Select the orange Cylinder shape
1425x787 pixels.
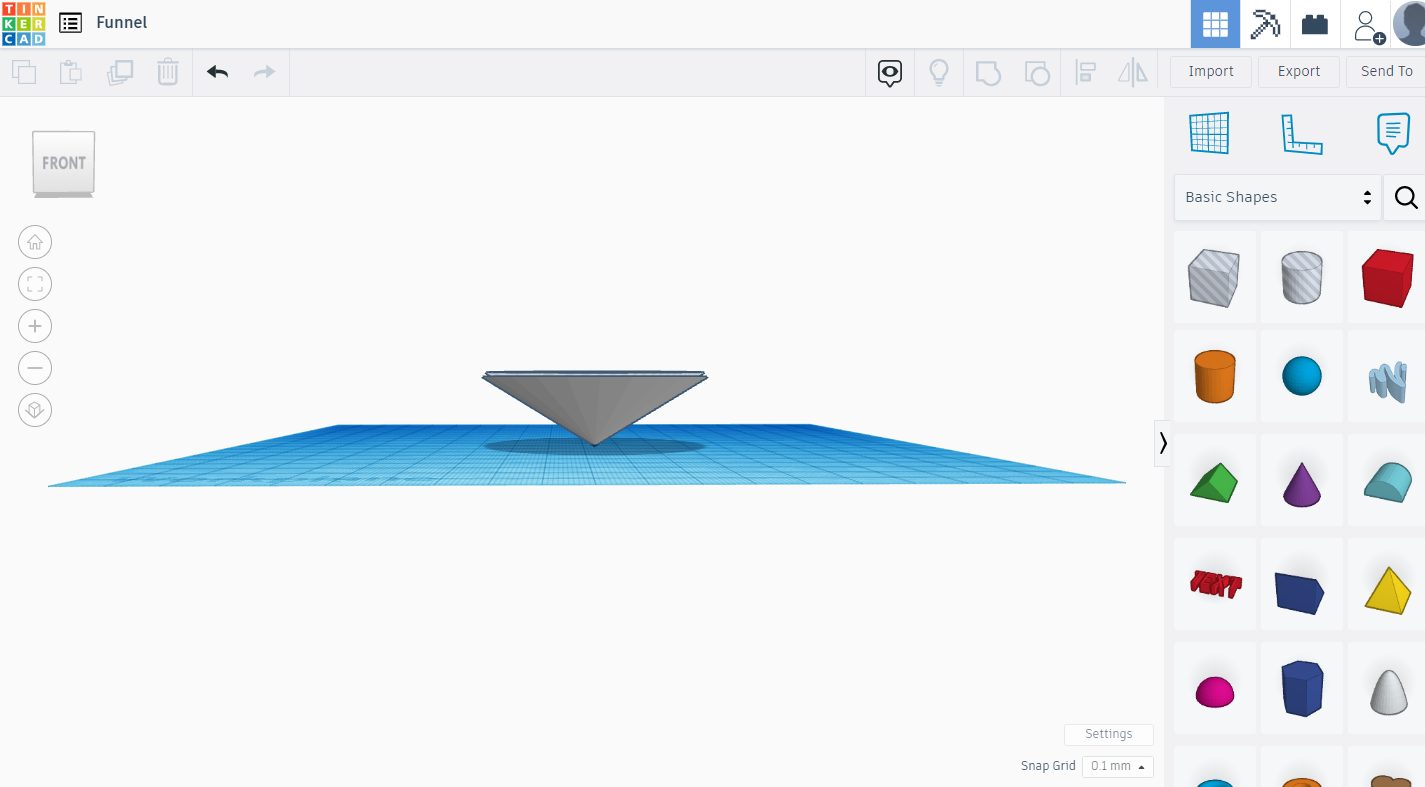(x=1215, y=376)
